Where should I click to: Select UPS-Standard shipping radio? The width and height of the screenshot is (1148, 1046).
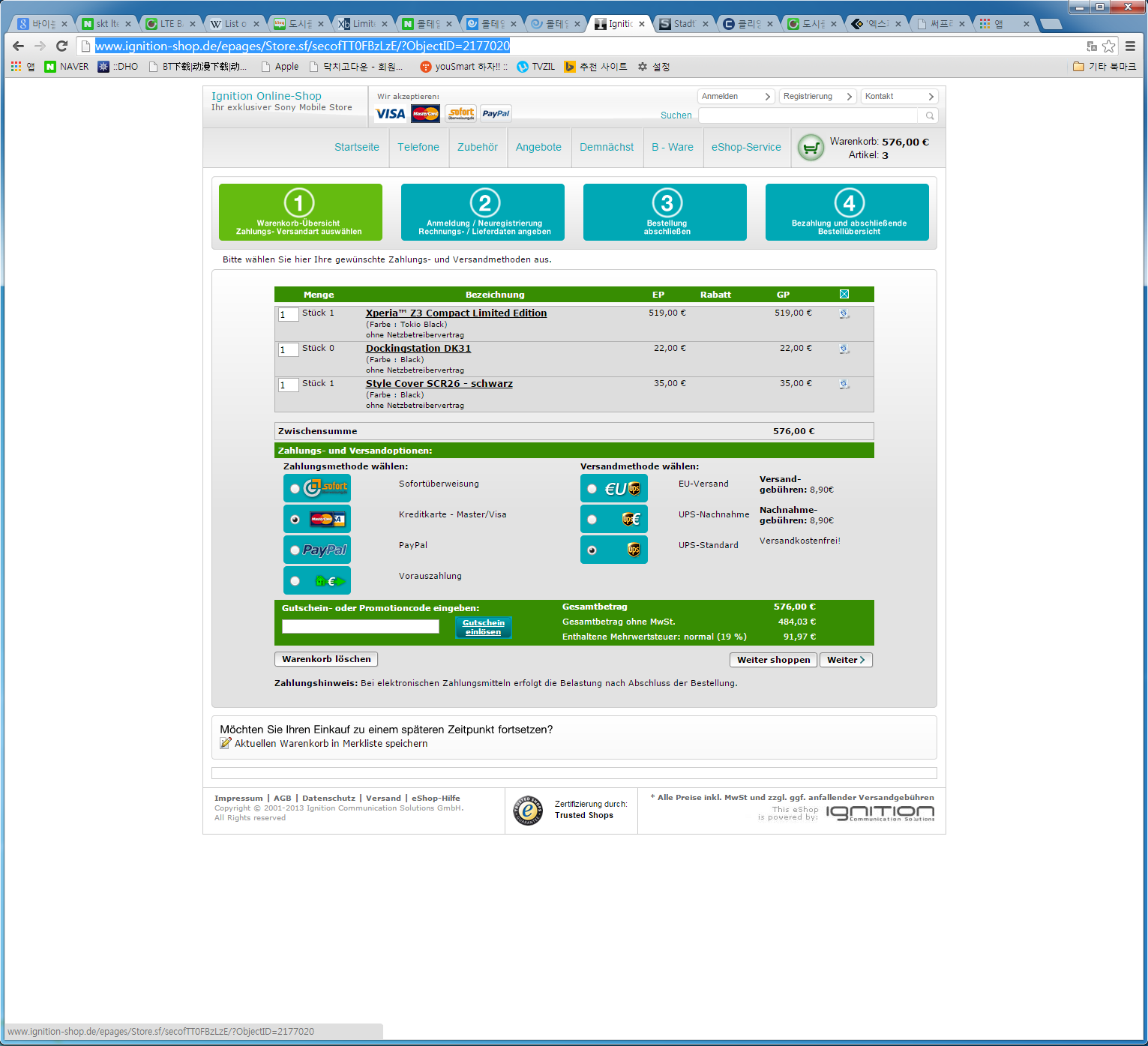592,550
